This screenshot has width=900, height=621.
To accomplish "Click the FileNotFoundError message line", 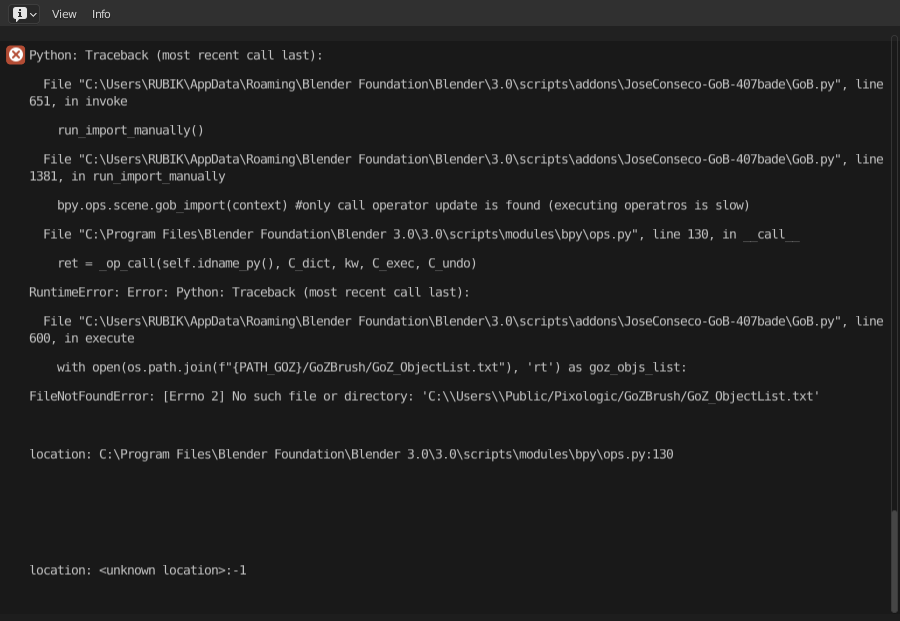I will pos(424,396).
